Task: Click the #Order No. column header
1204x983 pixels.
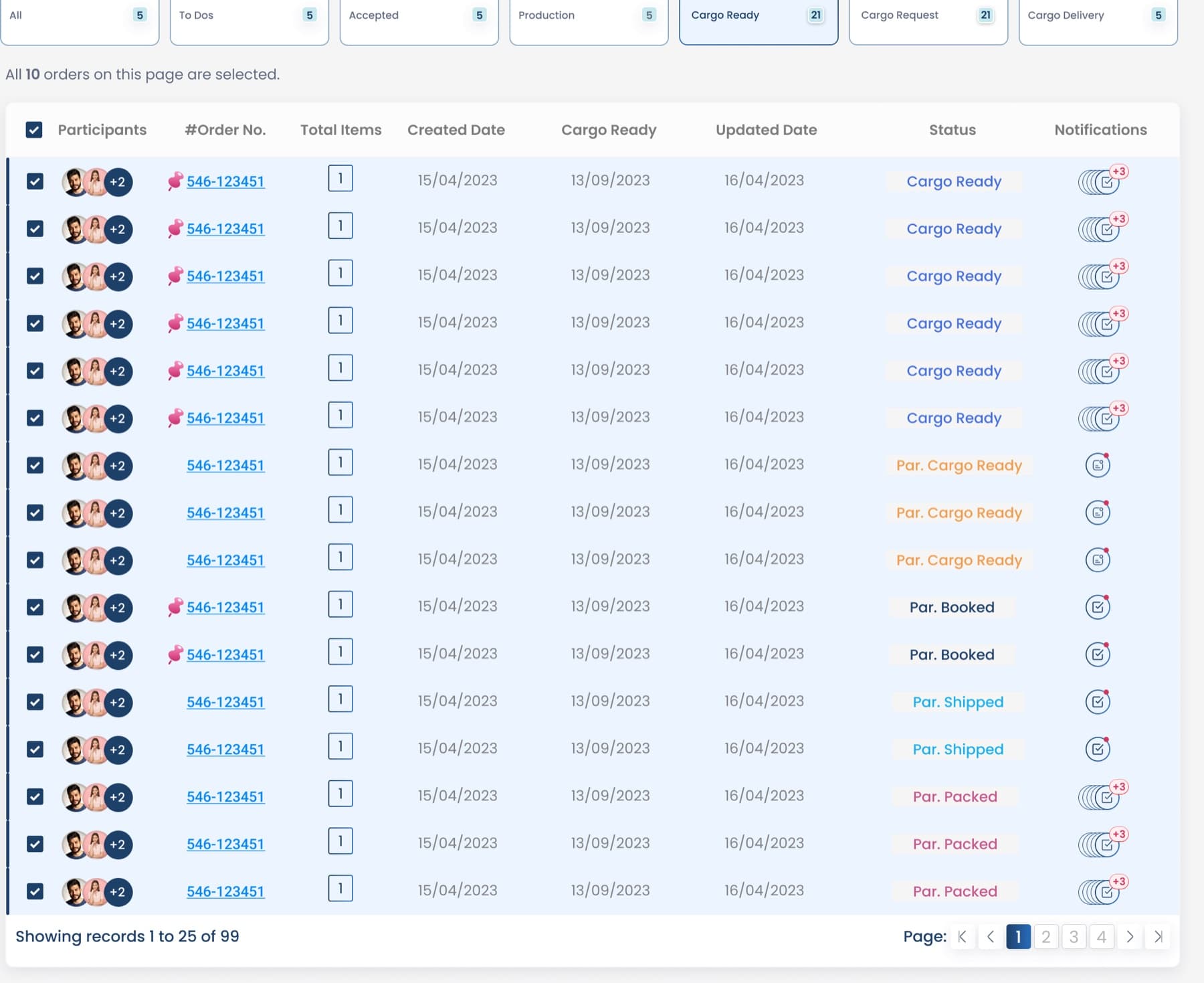Action: click(x=225, y=130)
